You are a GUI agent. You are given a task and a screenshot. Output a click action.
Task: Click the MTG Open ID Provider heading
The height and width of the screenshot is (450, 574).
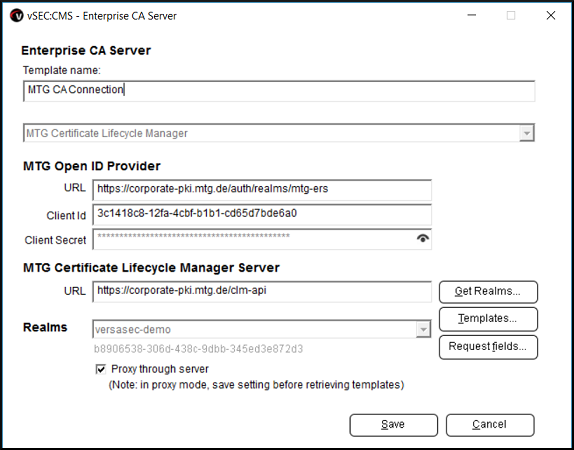(x=92, y=166)
